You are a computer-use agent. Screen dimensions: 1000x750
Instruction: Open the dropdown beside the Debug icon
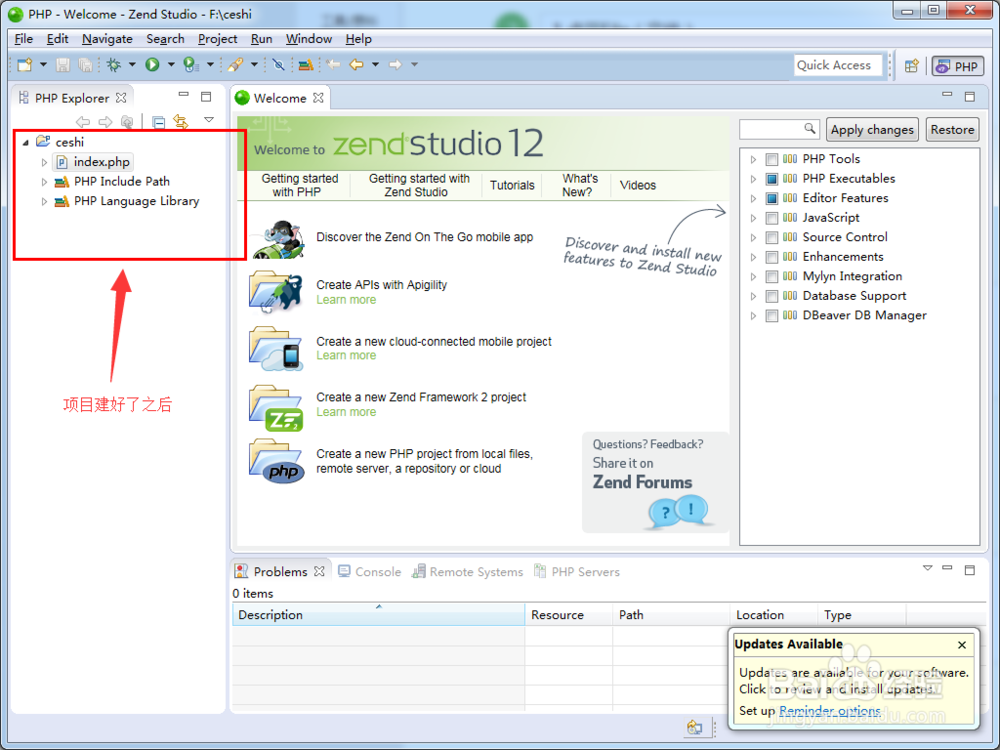pyautogui.click(x=132, y=64)
